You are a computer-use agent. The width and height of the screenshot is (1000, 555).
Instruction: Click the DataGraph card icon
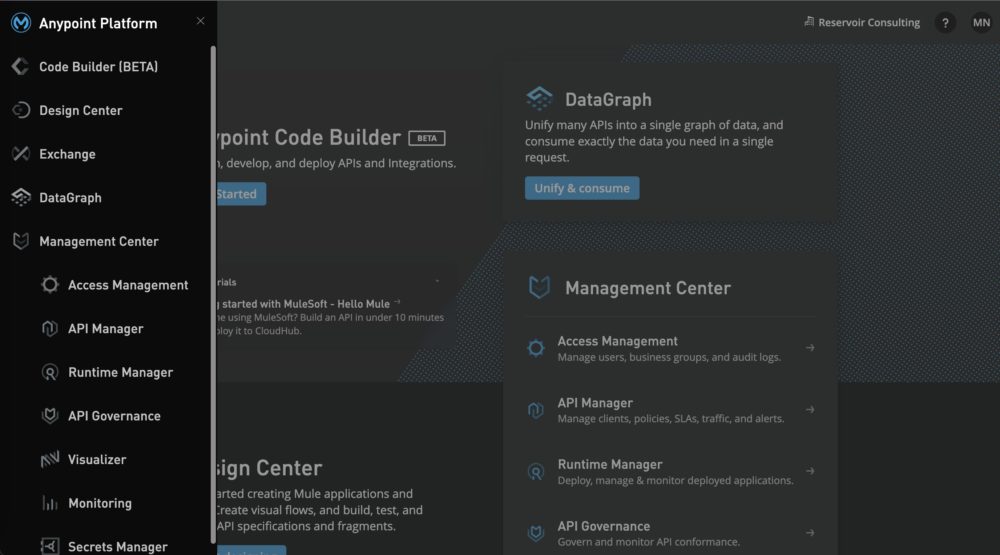(x=540, y=98)
